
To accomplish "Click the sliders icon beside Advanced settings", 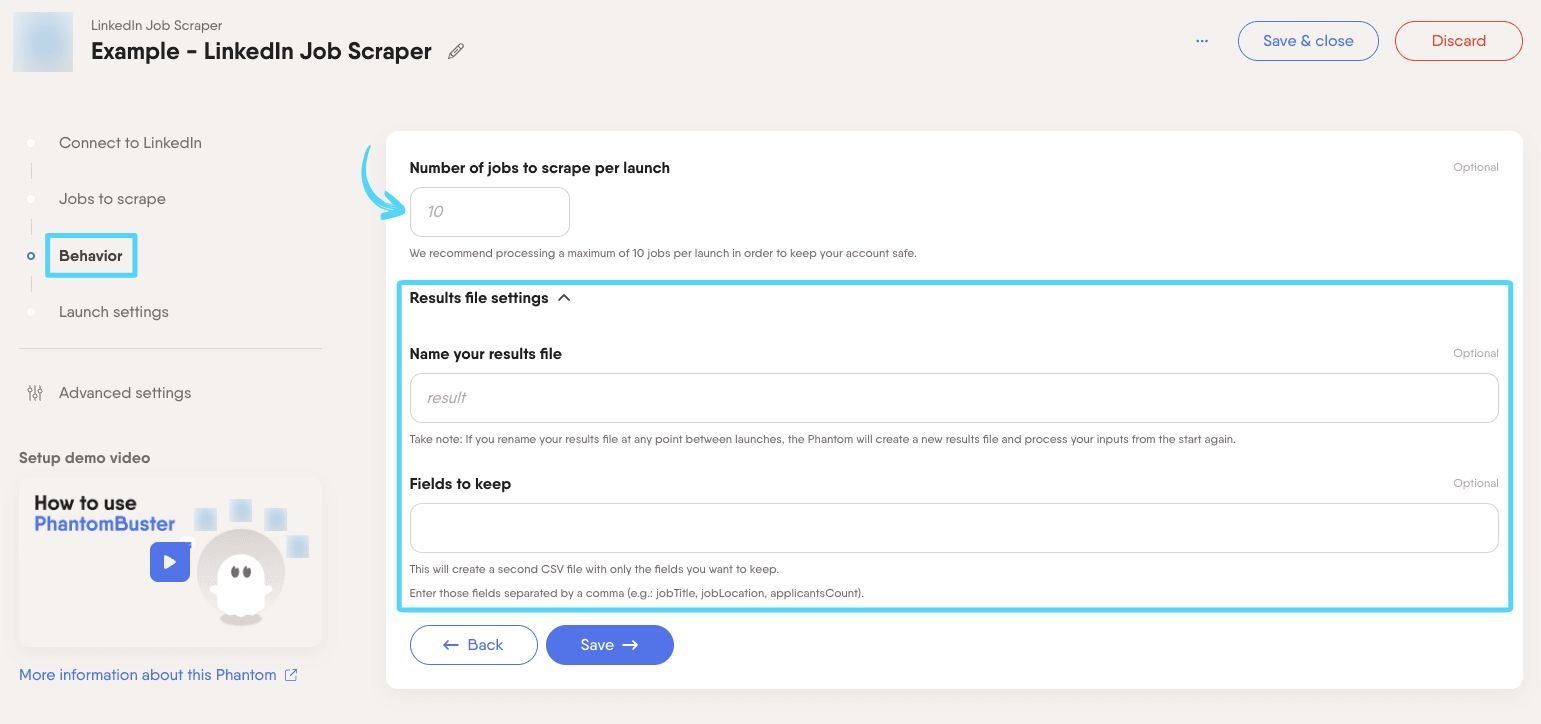I will point(35,393).
